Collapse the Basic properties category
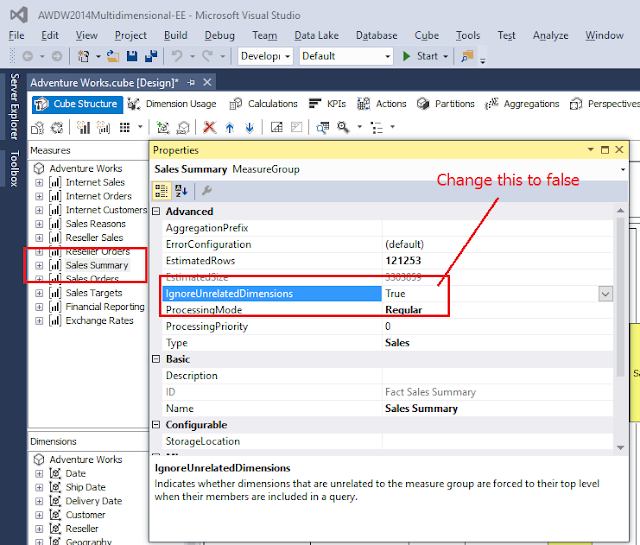 click(x=156, y=359)
